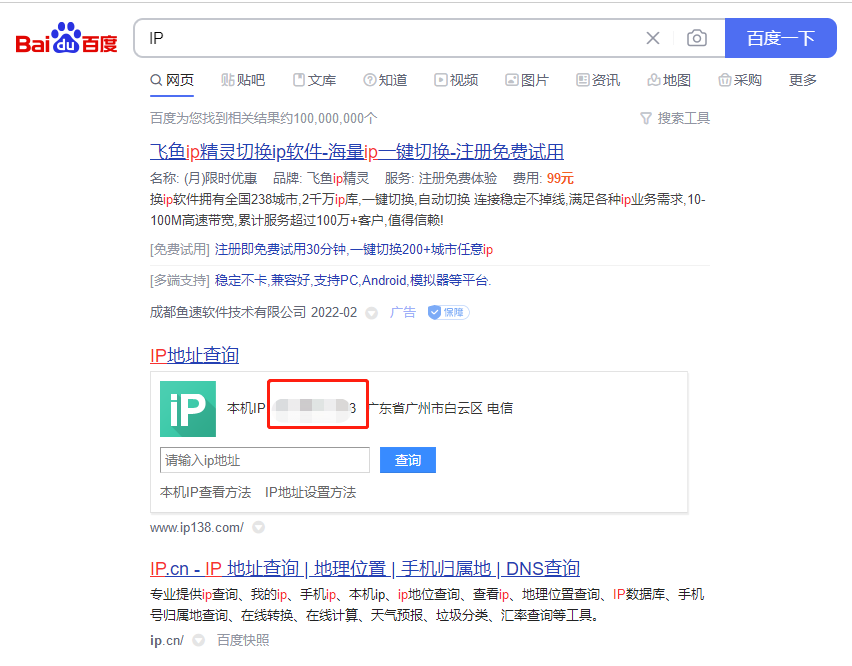
Task: Click the 查询 button
Action: [x=408, y=460]
